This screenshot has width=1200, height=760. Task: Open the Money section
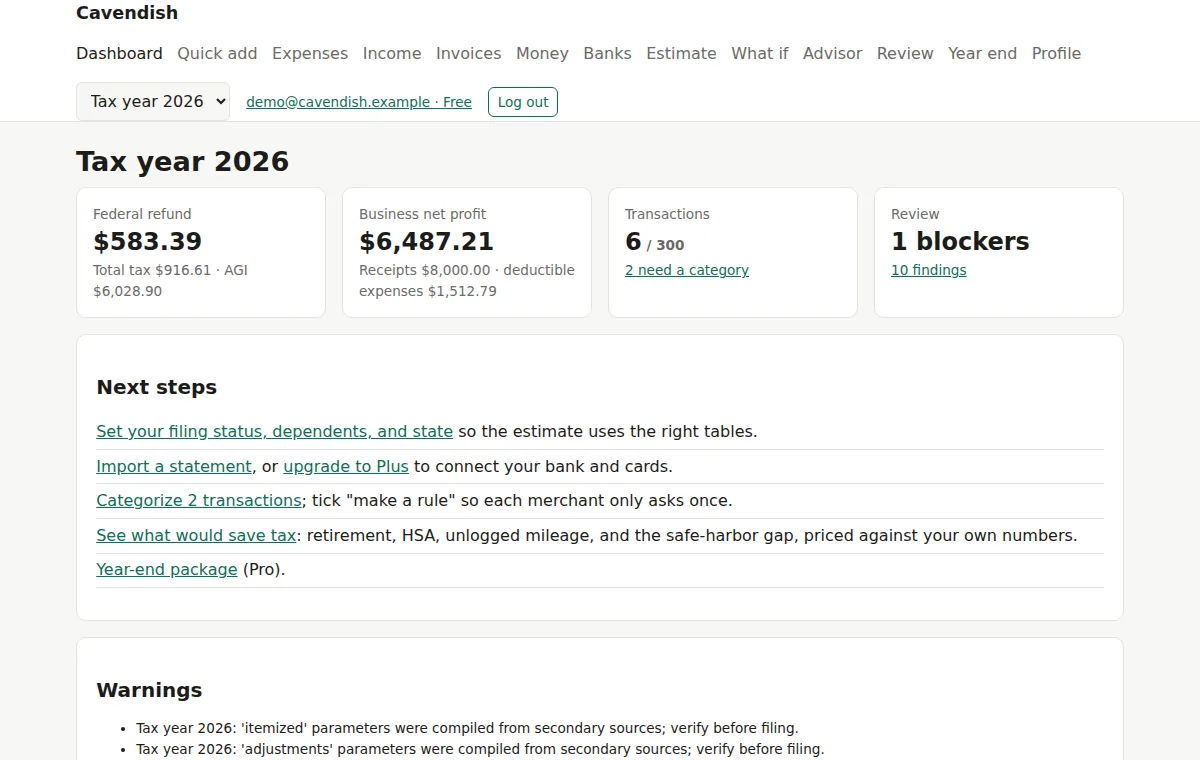click(542, 53)
